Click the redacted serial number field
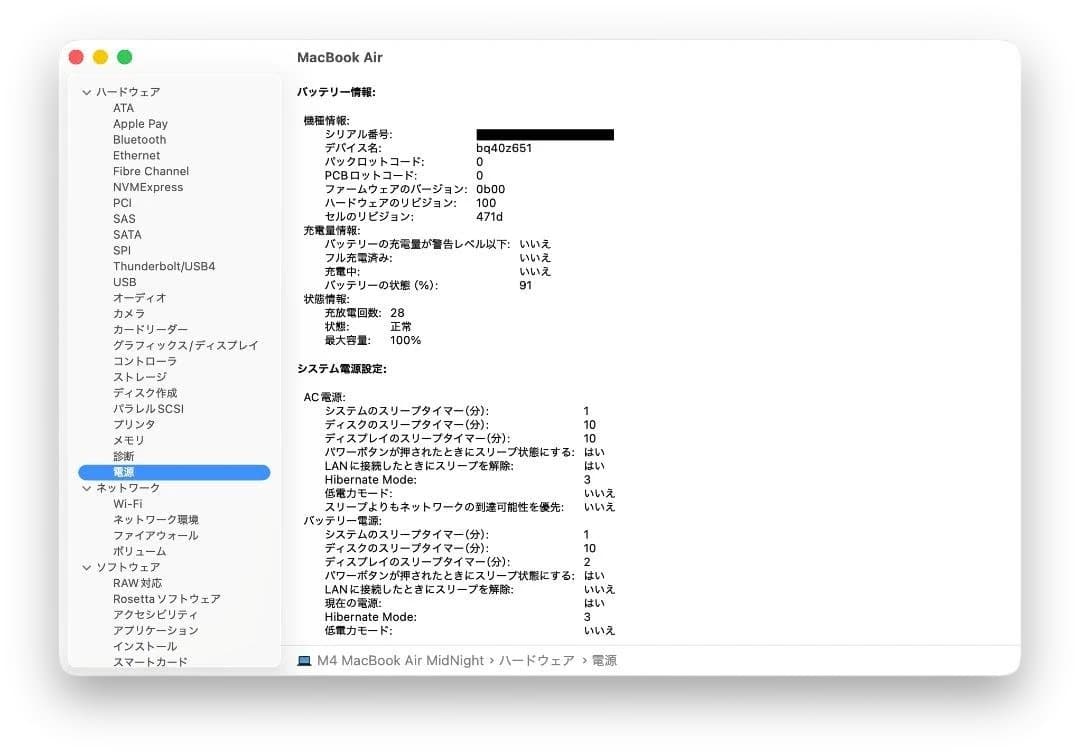Viewport: 1080px width, 754px height. 545,133
